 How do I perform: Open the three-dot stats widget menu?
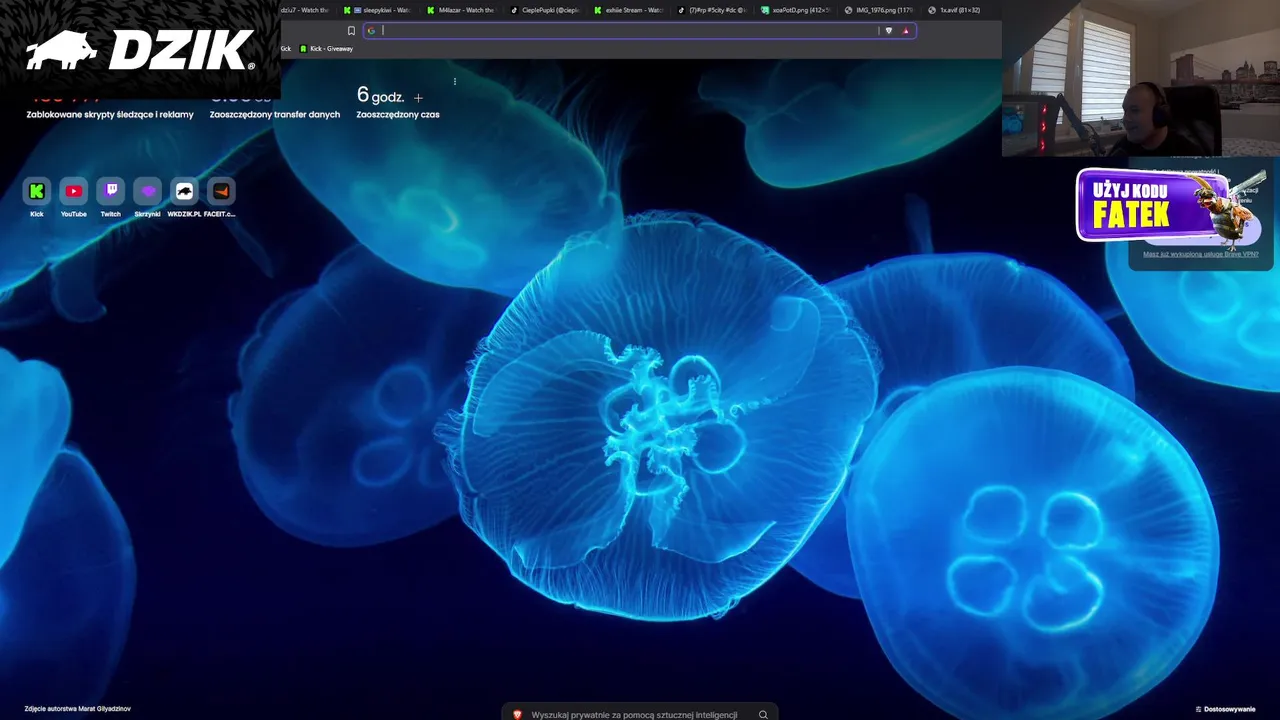click(x=455, y=81)
